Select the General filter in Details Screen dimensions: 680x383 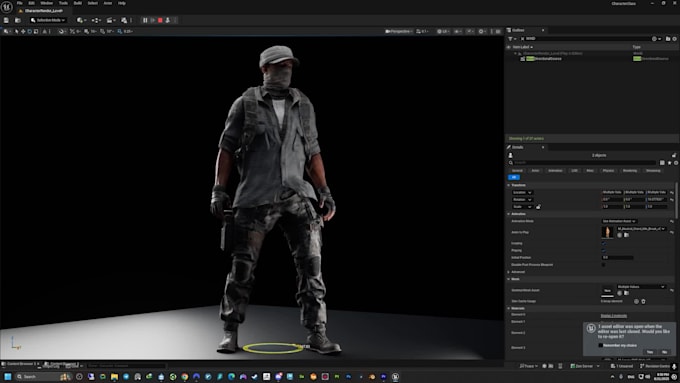517,170
